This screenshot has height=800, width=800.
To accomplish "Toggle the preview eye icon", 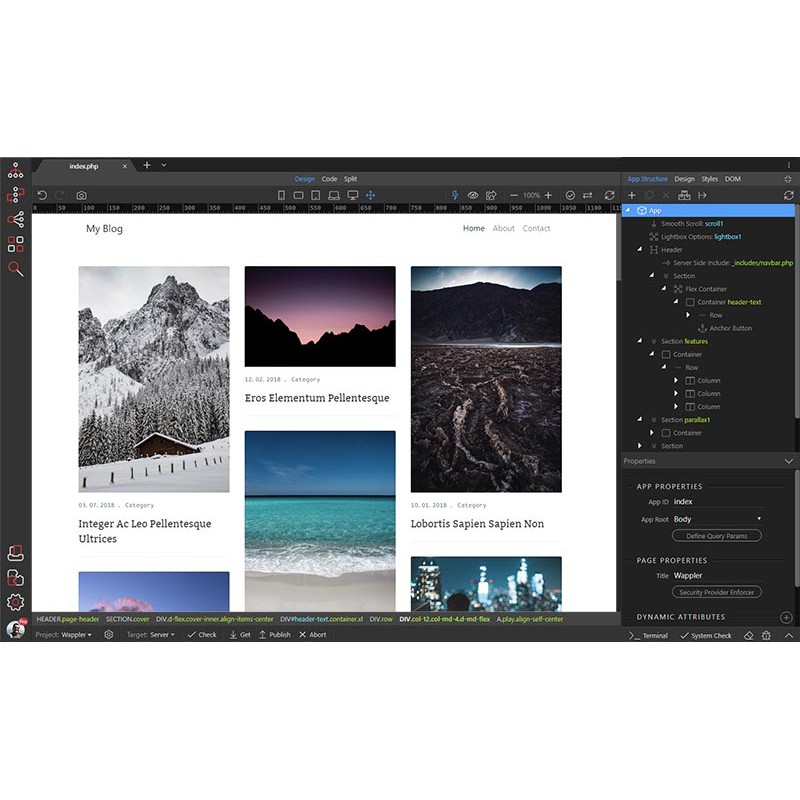I will [473, 195].
